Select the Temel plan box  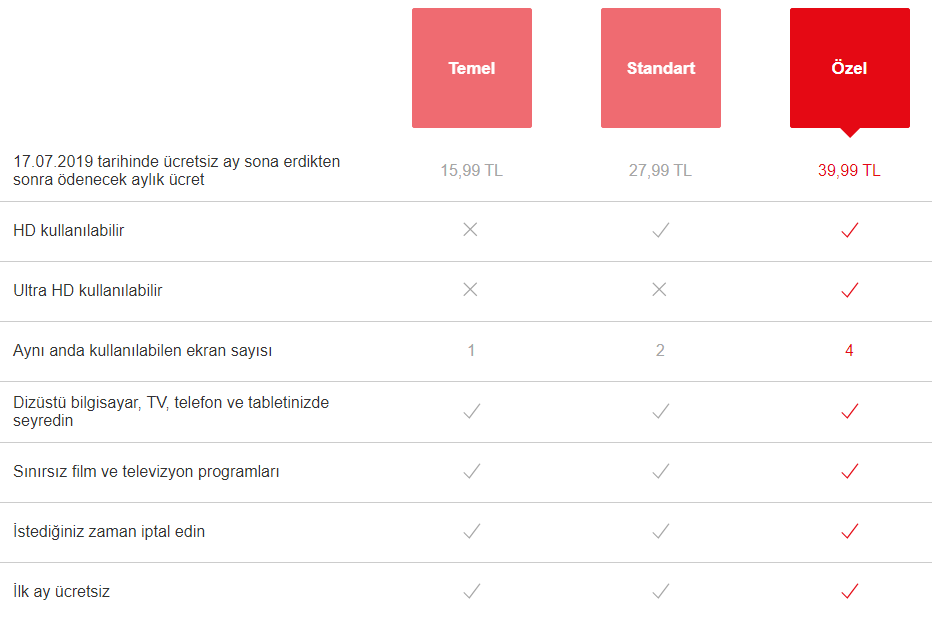(x=472, y=68)
